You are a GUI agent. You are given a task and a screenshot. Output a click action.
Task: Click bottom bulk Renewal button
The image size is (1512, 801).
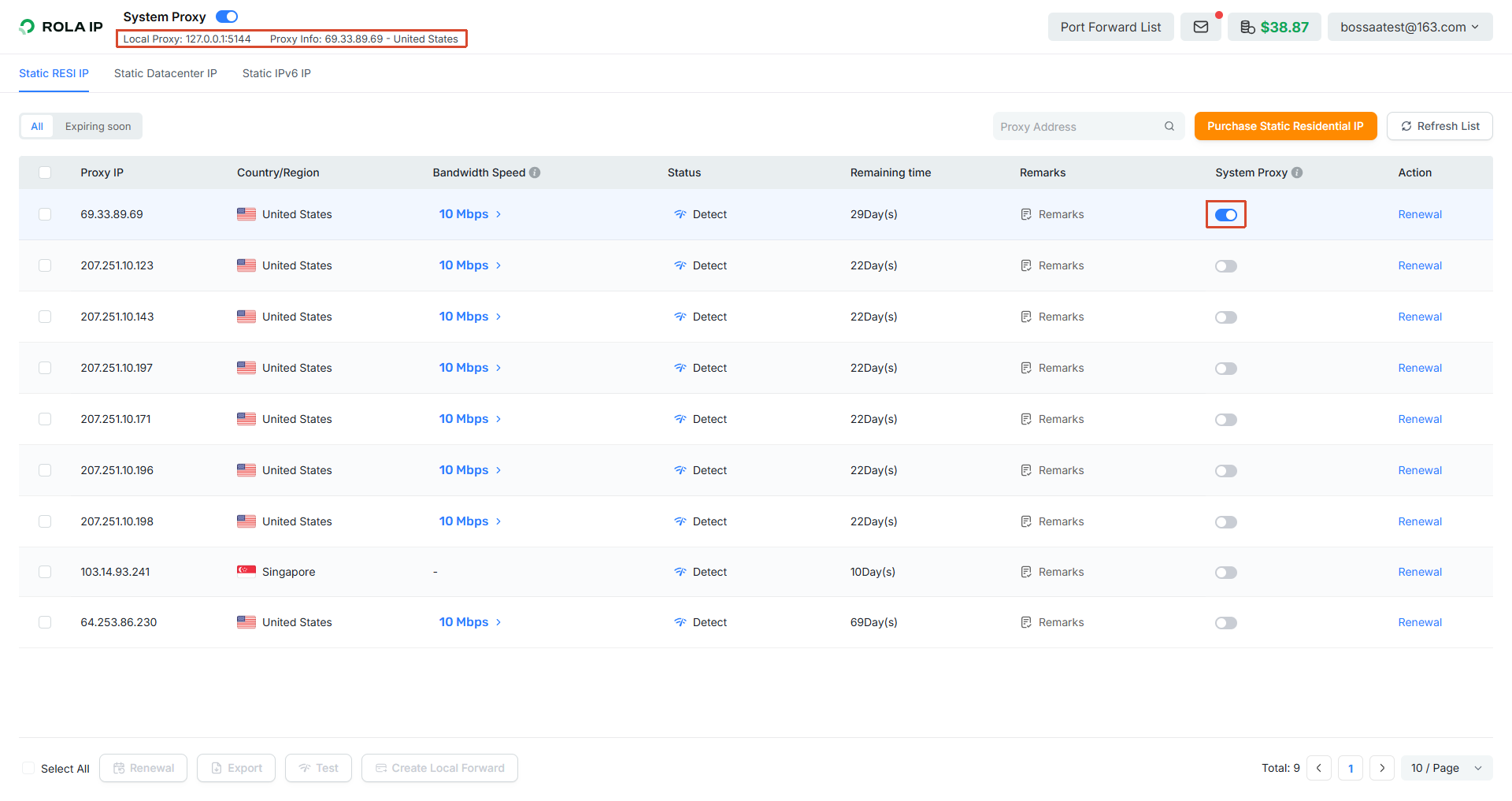click(x=143, y=768)
